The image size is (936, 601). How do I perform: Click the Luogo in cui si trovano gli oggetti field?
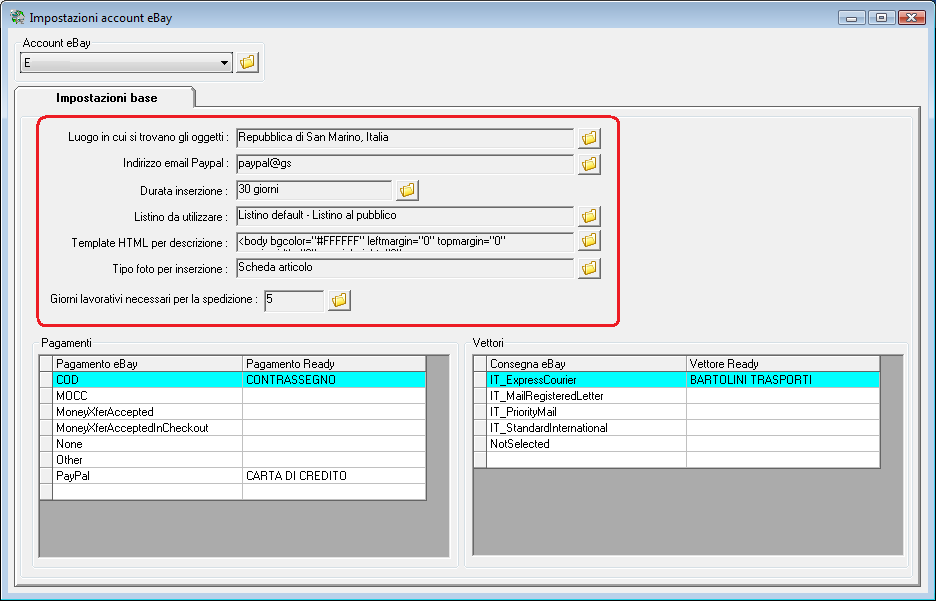point(405,138)
